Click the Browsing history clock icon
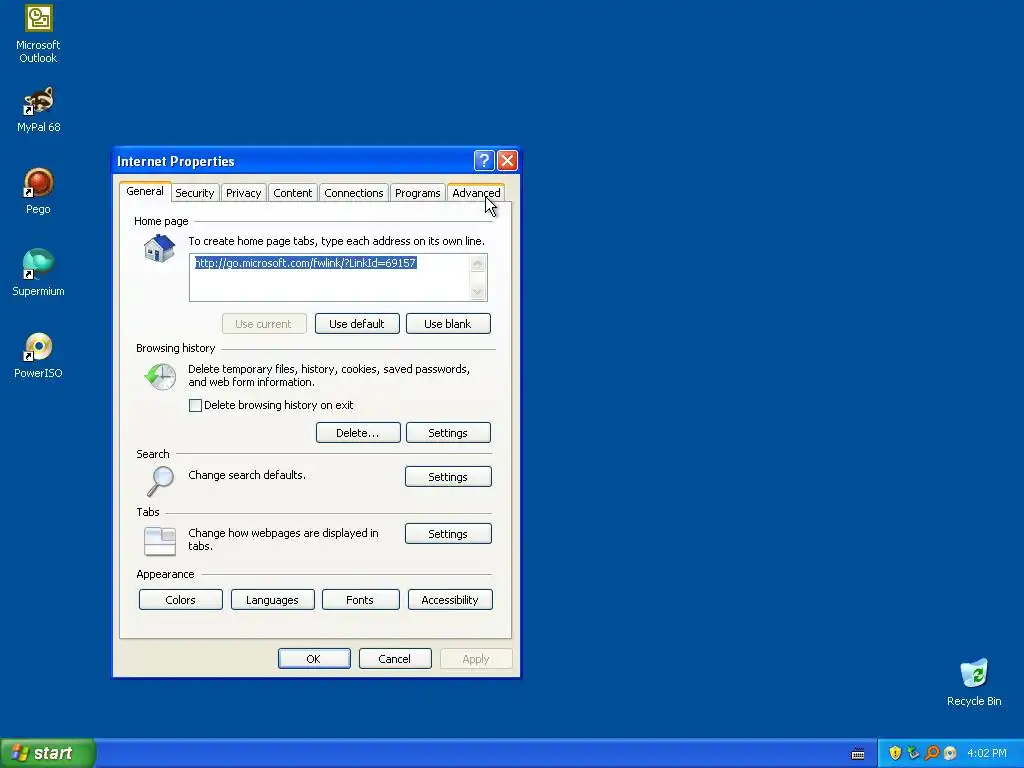Image resolution: width=1024 pixels, height=768 pixels. (160, 376)
